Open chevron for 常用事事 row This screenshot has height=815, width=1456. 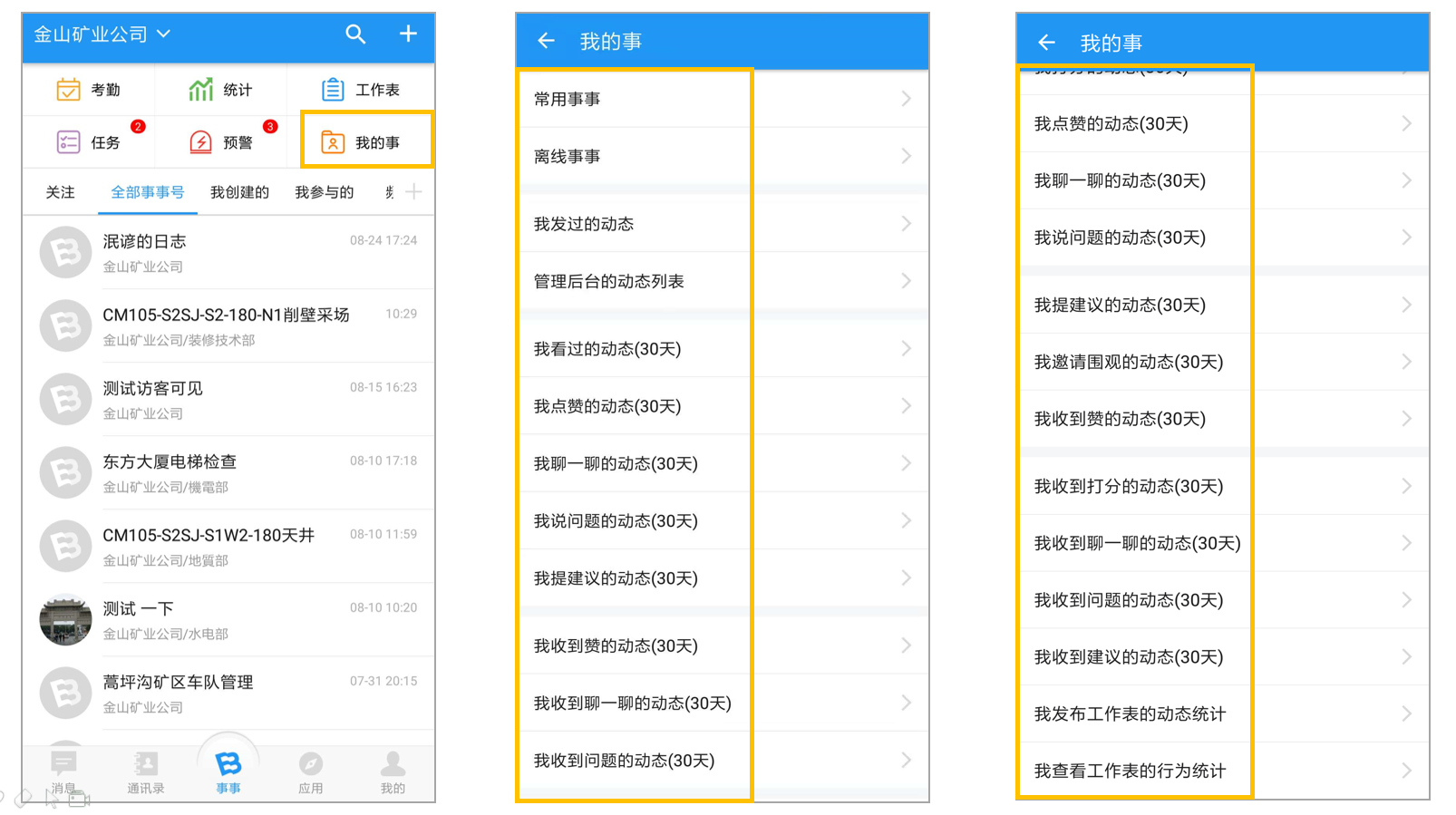(906, 99)
